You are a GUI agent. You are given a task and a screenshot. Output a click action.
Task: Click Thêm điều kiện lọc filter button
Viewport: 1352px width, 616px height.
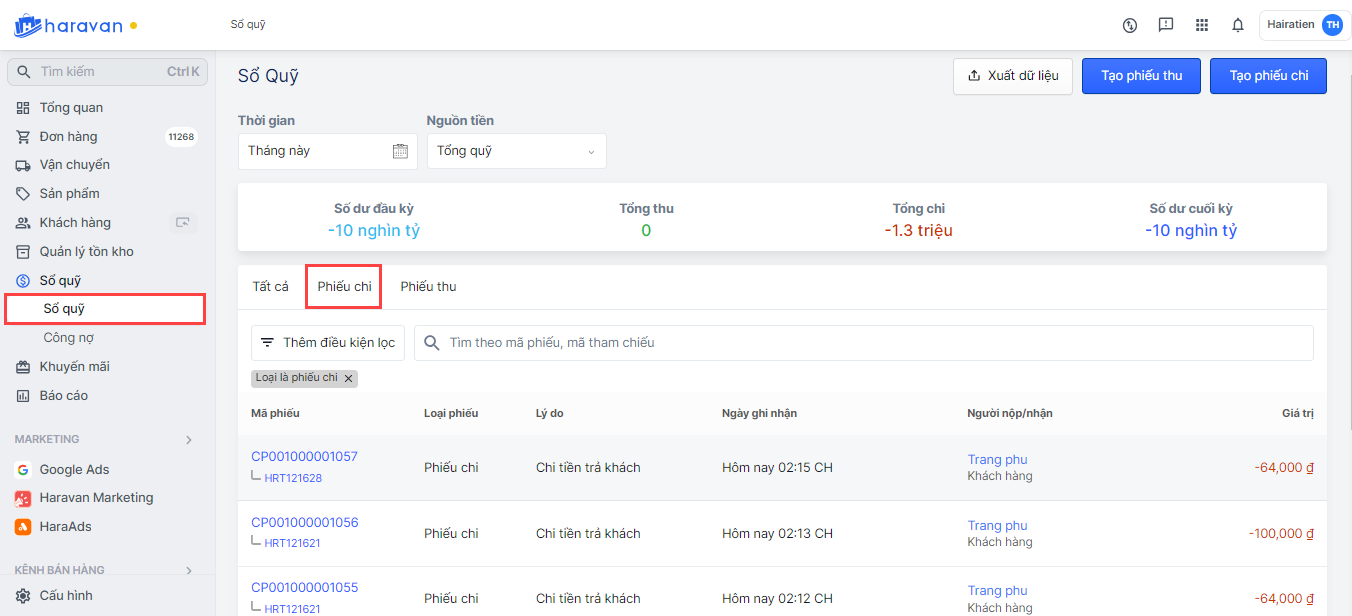[328, 343]
